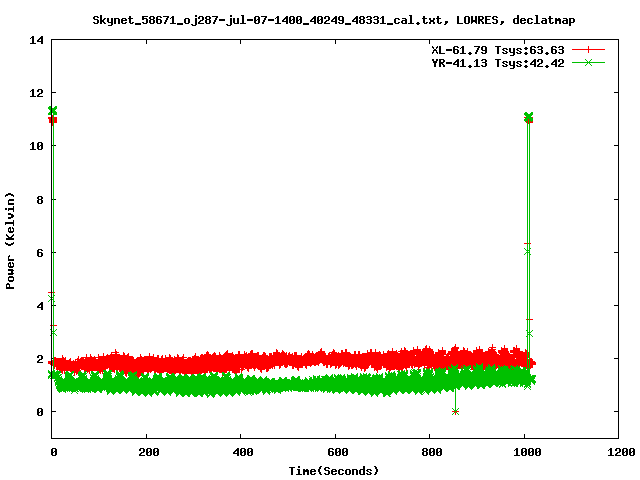640x480 pixels.
Task: Click the plot title ending in LOWRES, declatmap
Action: coord(333,20)
